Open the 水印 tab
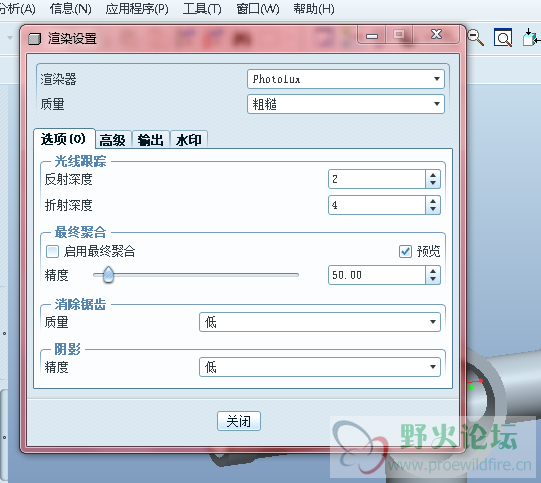This screenshot has height=483, width=541. coord(189,140)
